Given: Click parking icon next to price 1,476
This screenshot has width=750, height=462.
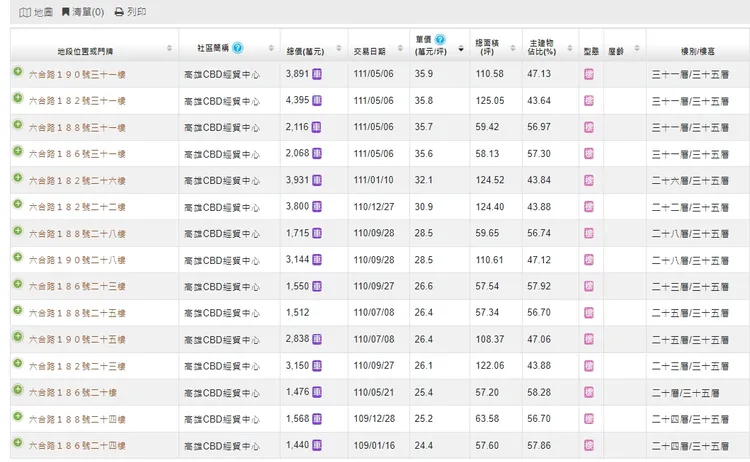Looking at the screenshot, I should pos(317,392).
